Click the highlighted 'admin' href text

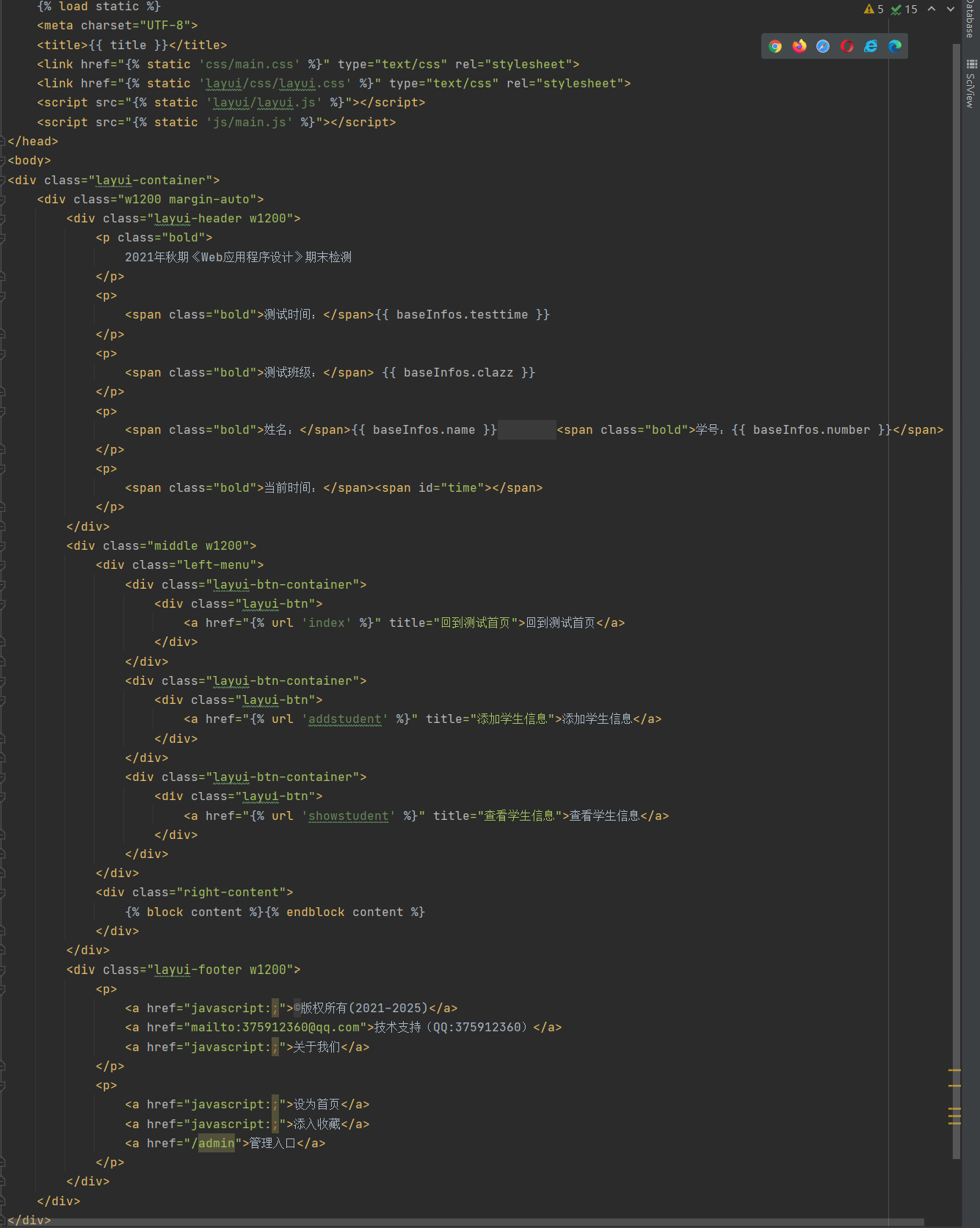217,1144
